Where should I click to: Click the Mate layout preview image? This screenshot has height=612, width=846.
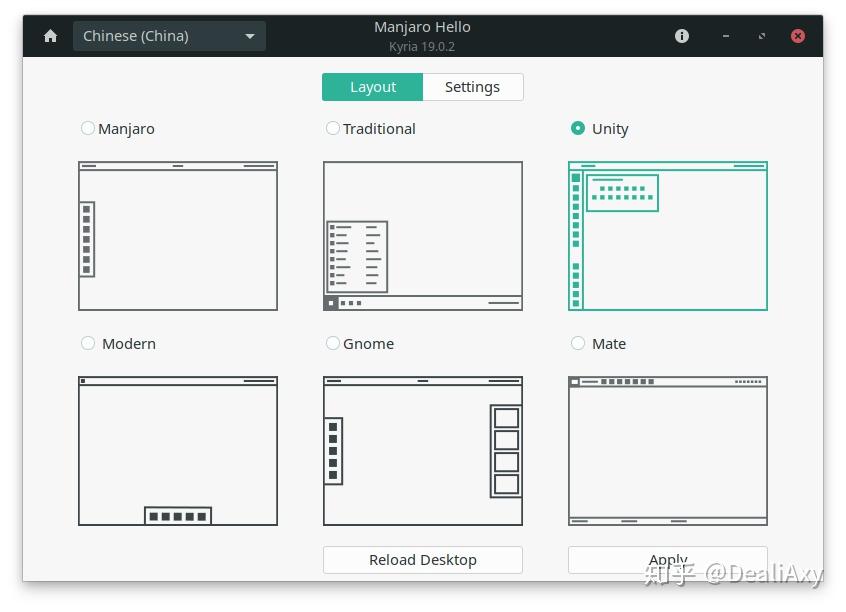pyautogui.click(x=668, y=451)
